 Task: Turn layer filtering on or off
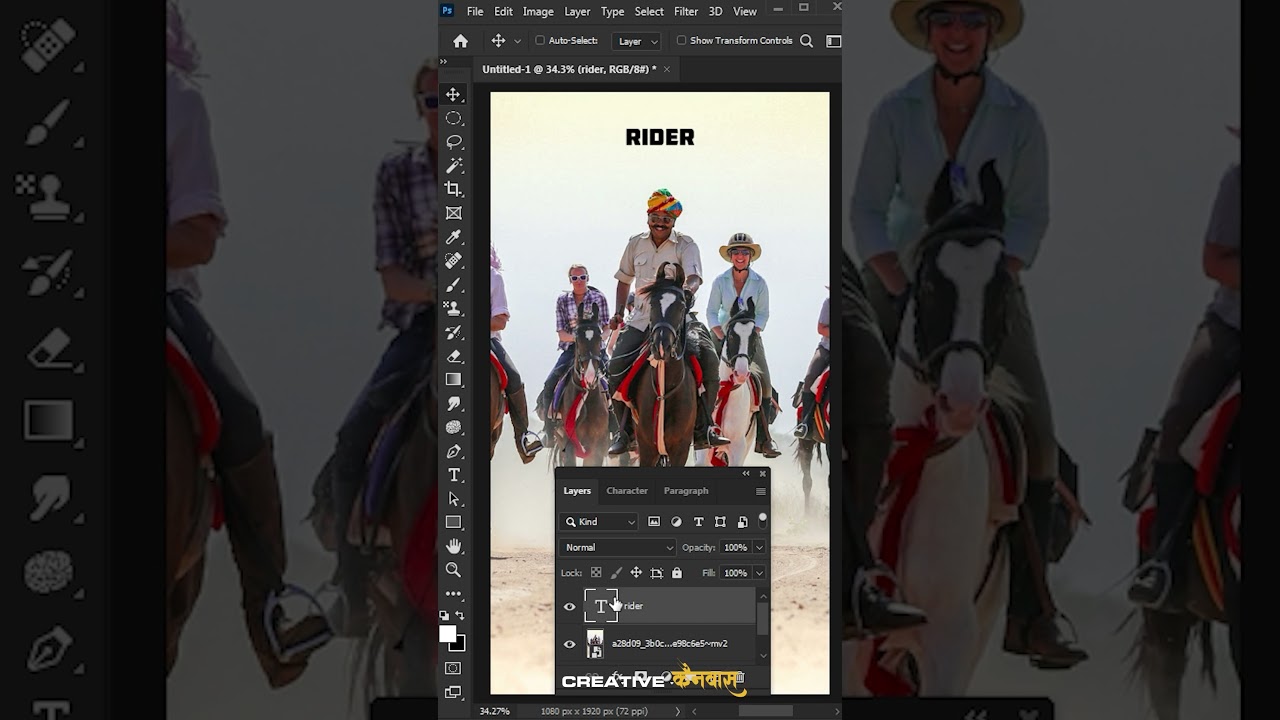pos(762,519)
